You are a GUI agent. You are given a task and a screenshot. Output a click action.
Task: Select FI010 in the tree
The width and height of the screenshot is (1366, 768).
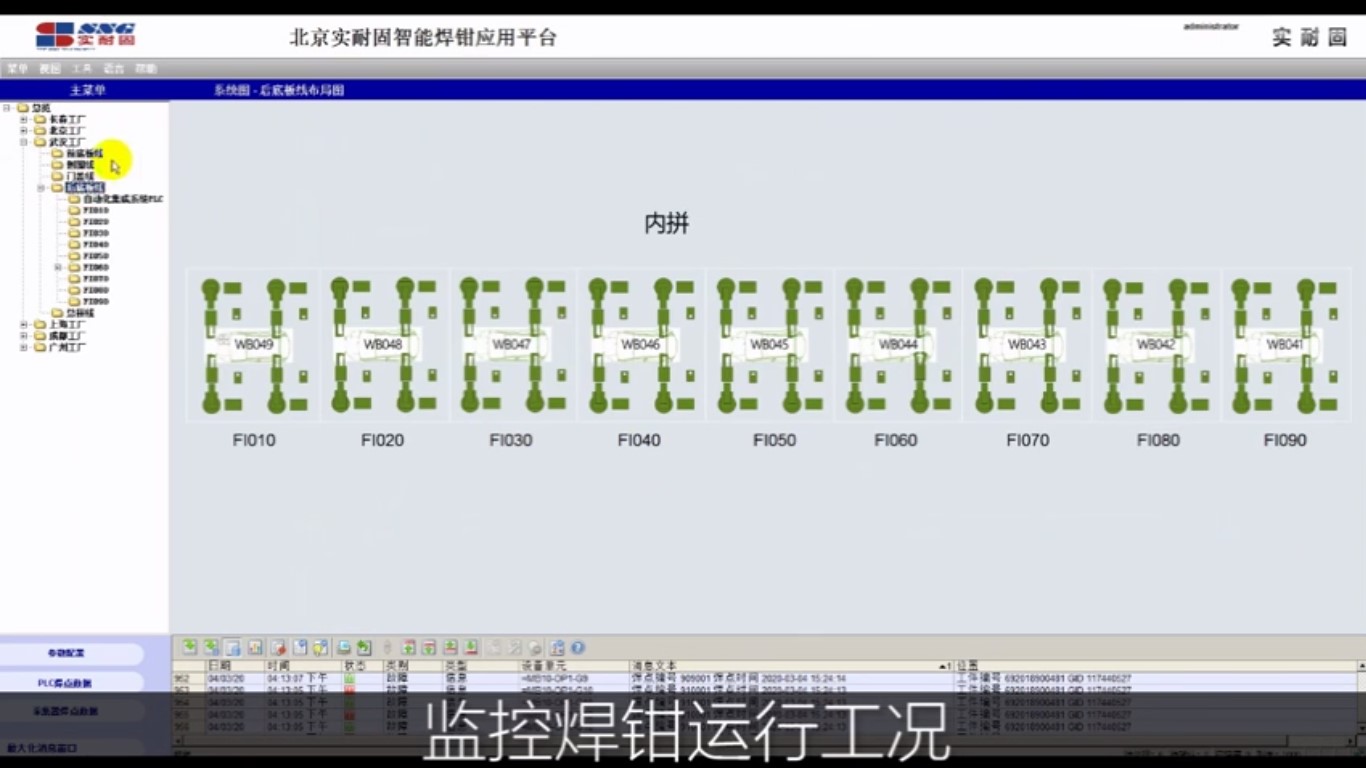click(96, 210)
